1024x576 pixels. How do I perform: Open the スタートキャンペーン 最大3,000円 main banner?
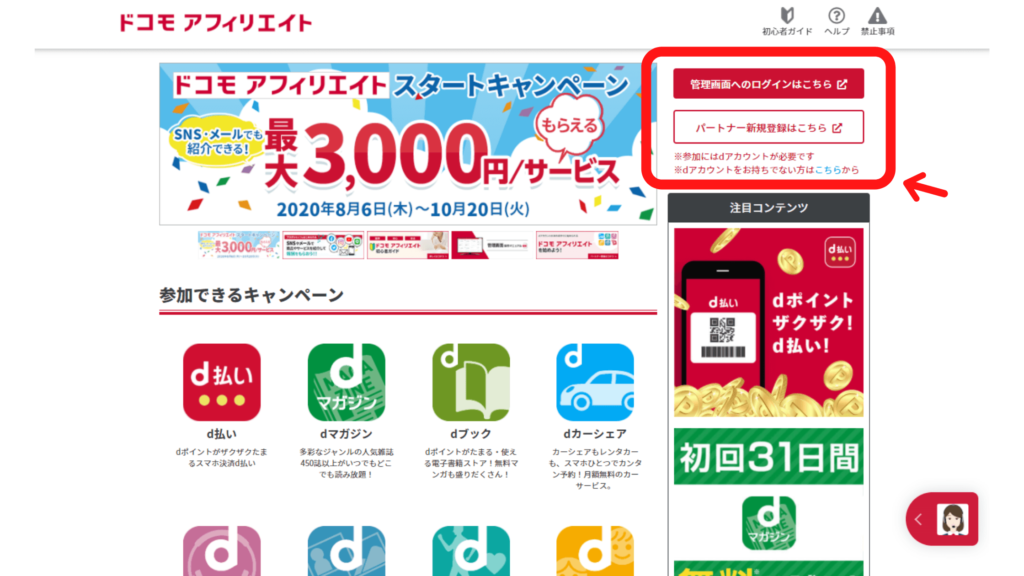coord(408,144)
